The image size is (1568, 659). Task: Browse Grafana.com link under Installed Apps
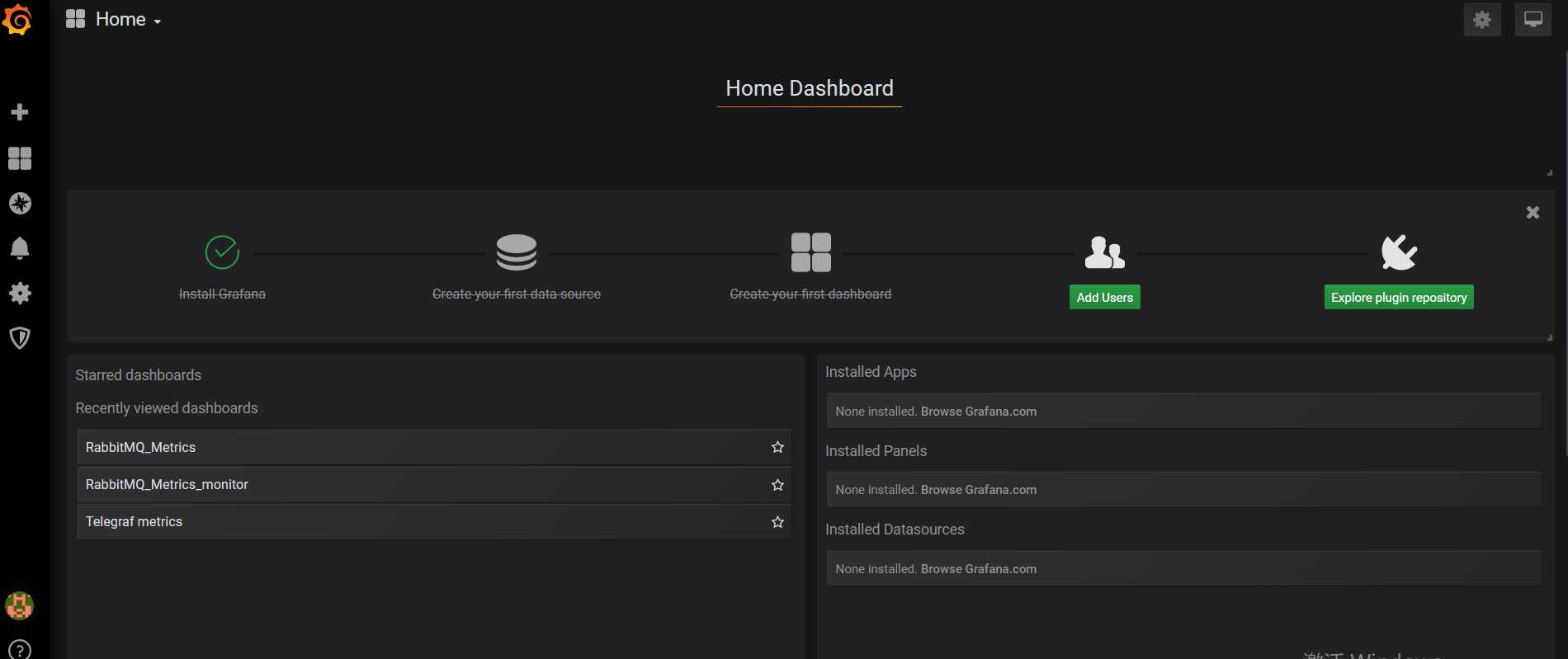(x=978, y=412)
